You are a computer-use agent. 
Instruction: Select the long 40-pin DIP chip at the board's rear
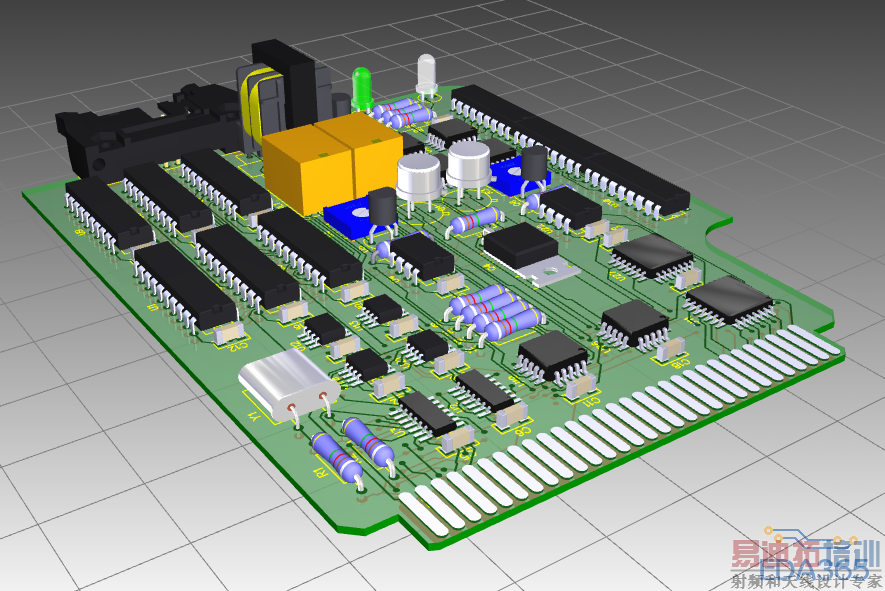[x=570, y=151]
